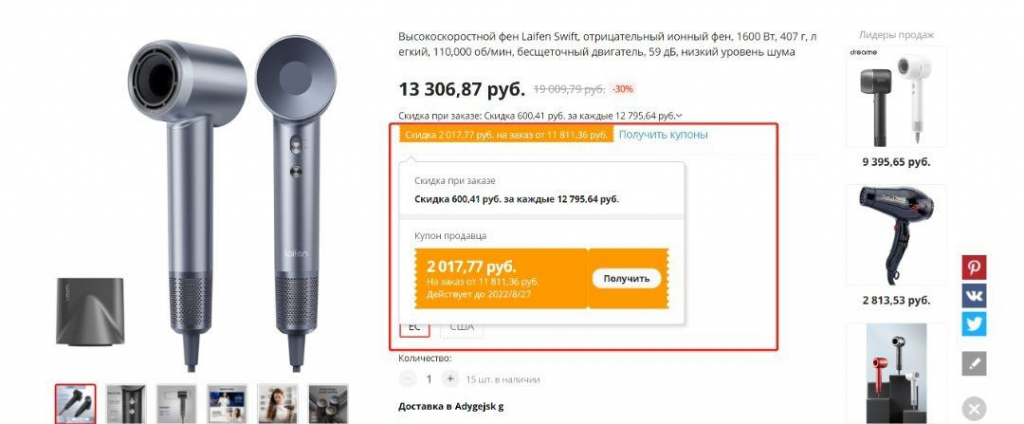The height and width of the screenshot is (424, 1024).
Task: Select the США shipping option
Action: [x=462, y=327]
